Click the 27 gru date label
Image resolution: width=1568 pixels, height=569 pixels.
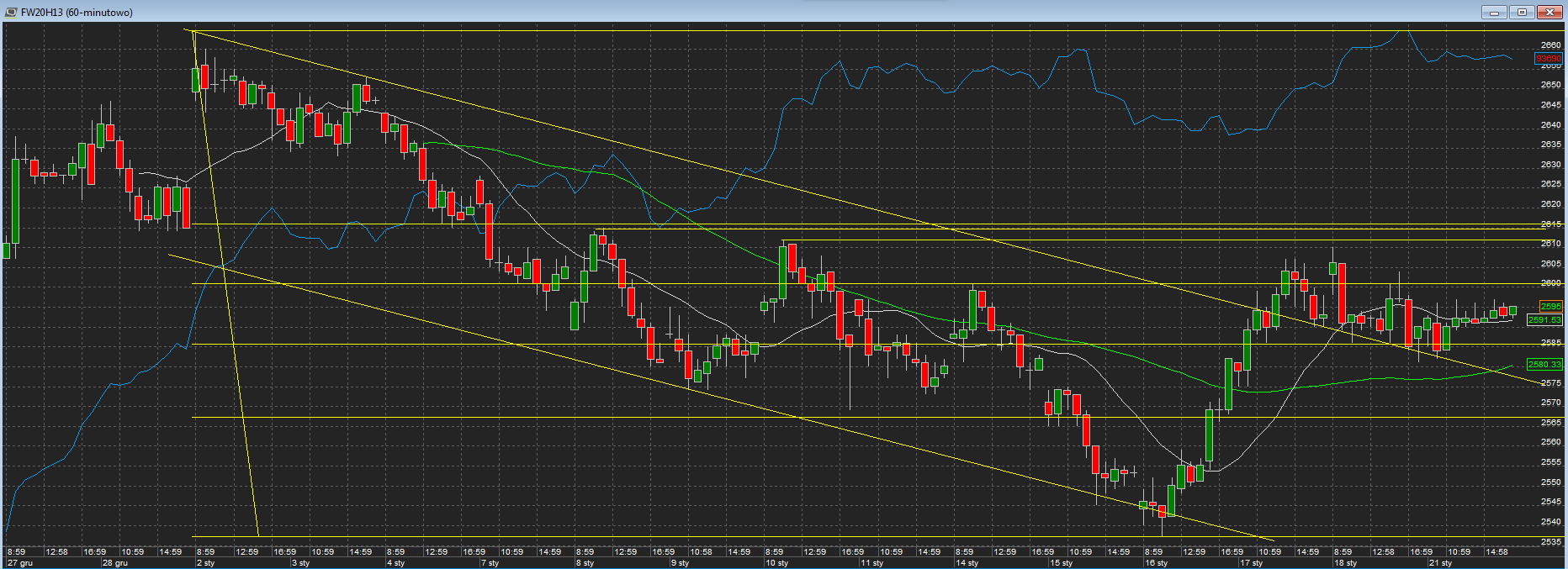[x=20, y=563]
